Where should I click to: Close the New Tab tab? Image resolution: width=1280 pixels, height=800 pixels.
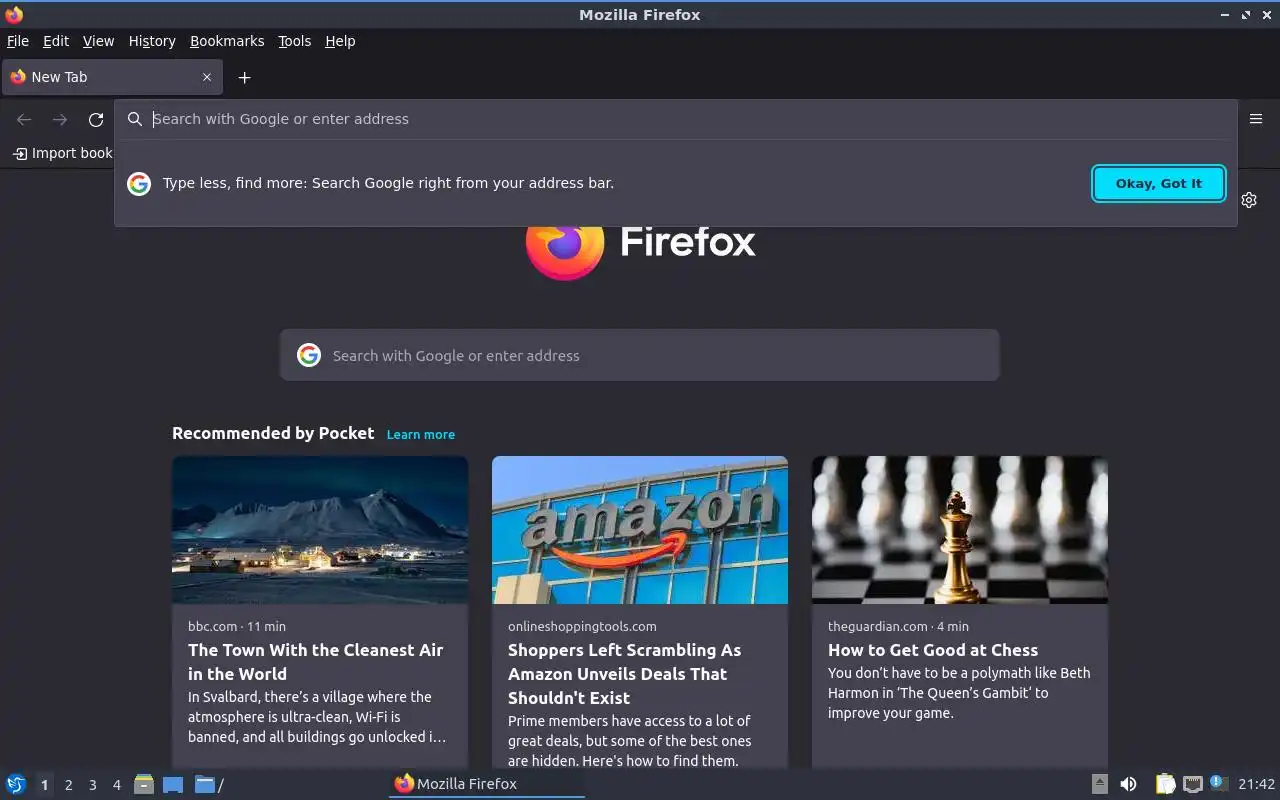coord(207,77)
